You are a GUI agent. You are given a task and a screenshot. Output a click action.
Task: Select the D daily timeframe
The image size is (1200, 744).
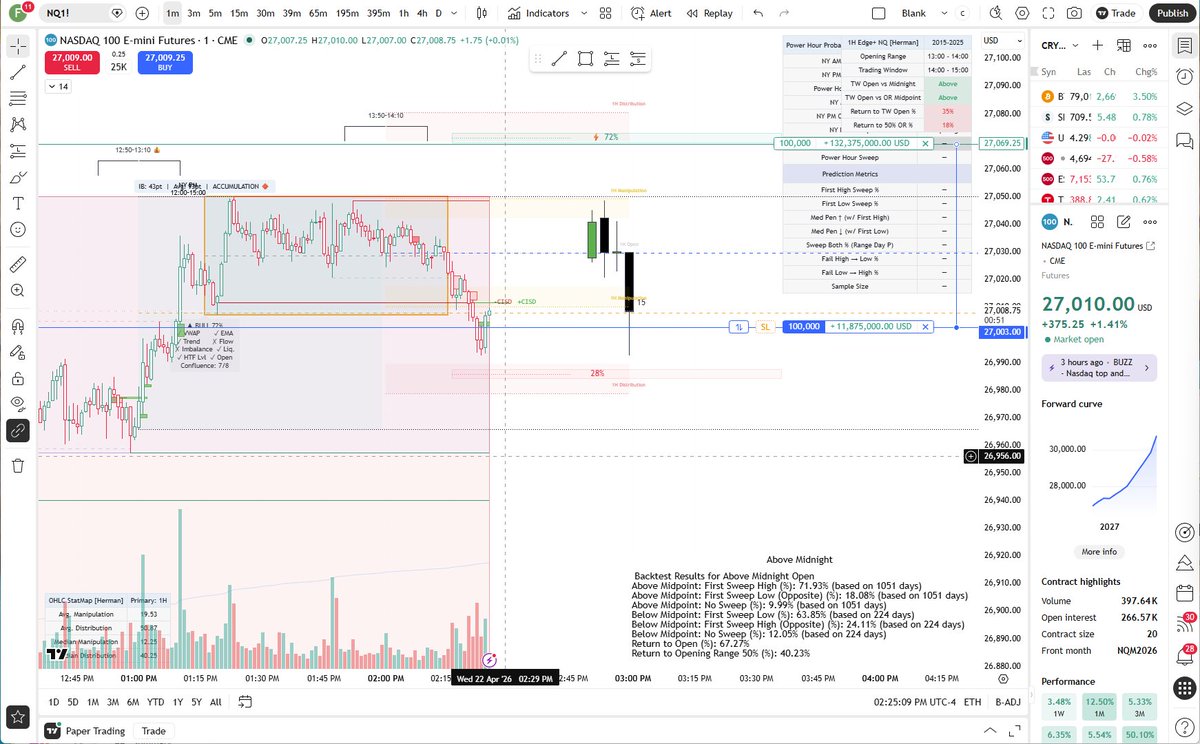tap(438, 13)
